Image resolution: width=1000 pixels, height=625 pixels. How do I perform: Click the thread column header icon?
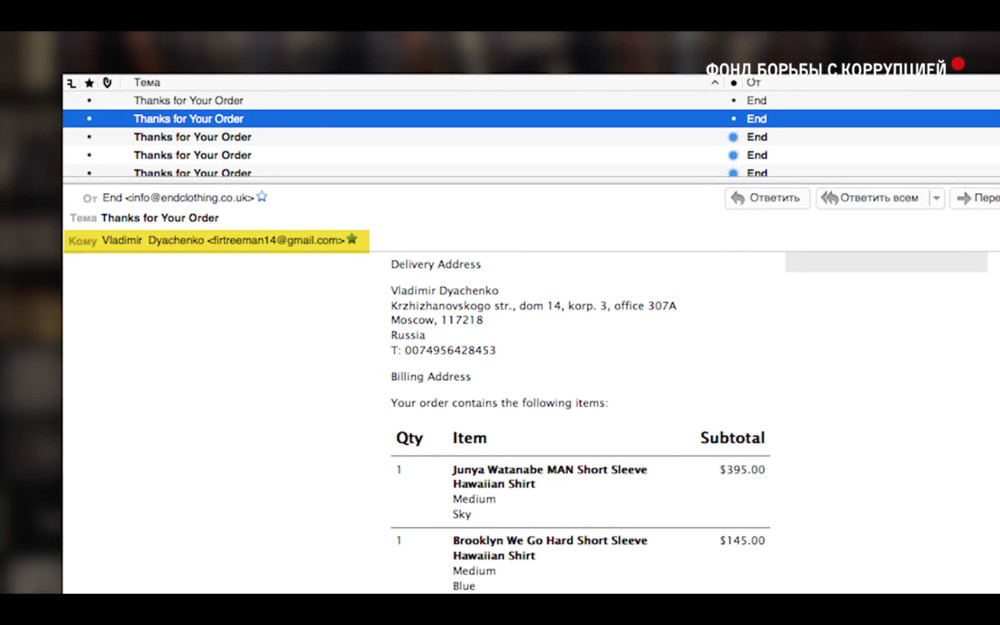point(71,83)
